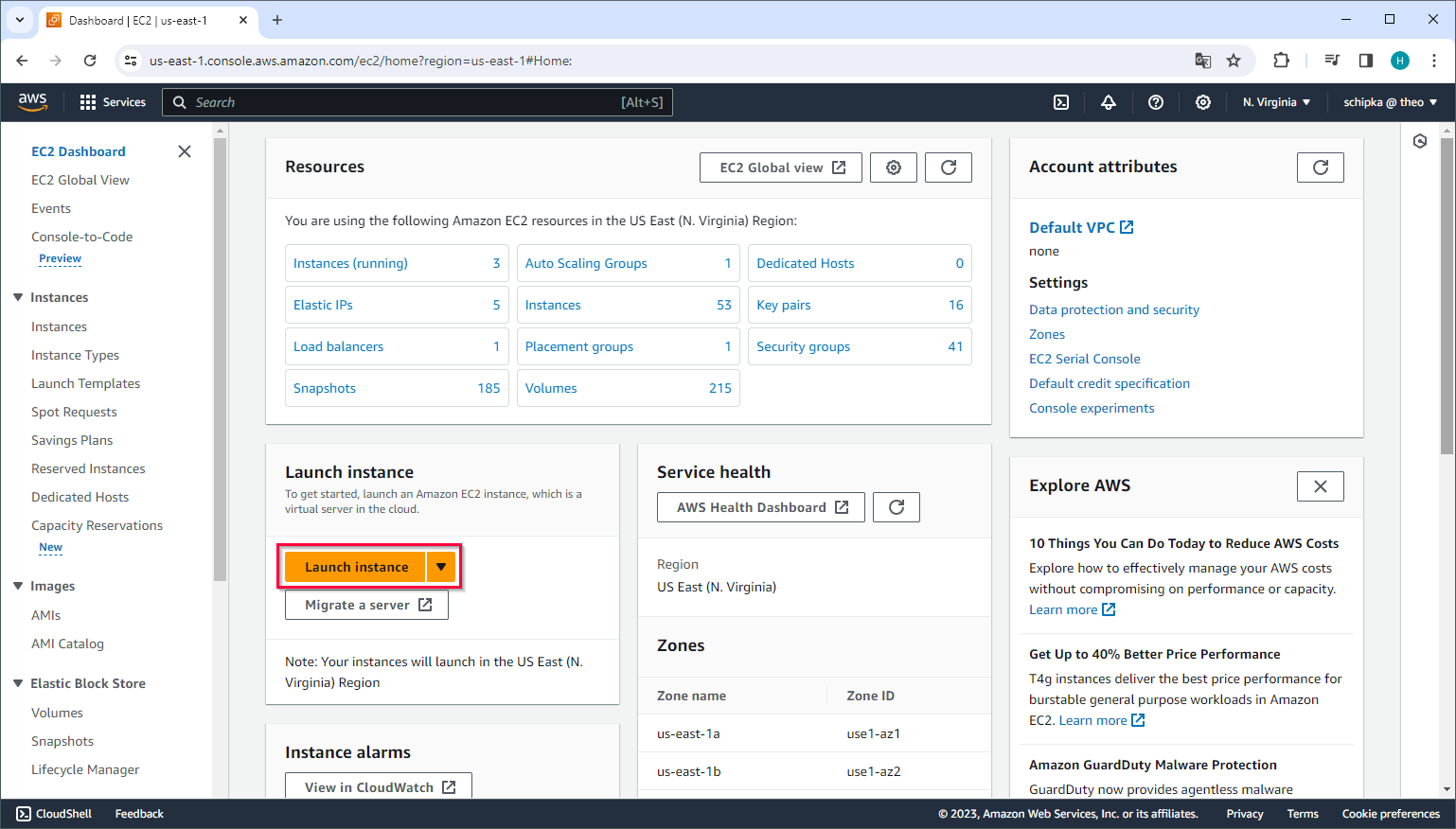Open Security groups resource link

[803, 346]
